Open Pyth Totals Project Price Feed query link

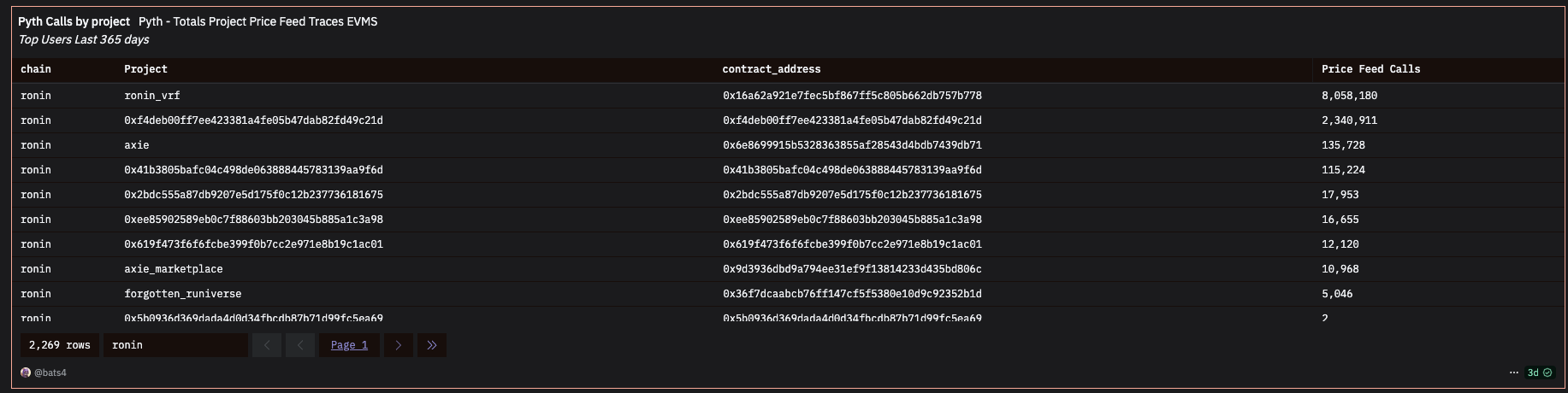(x=257, y=21)
